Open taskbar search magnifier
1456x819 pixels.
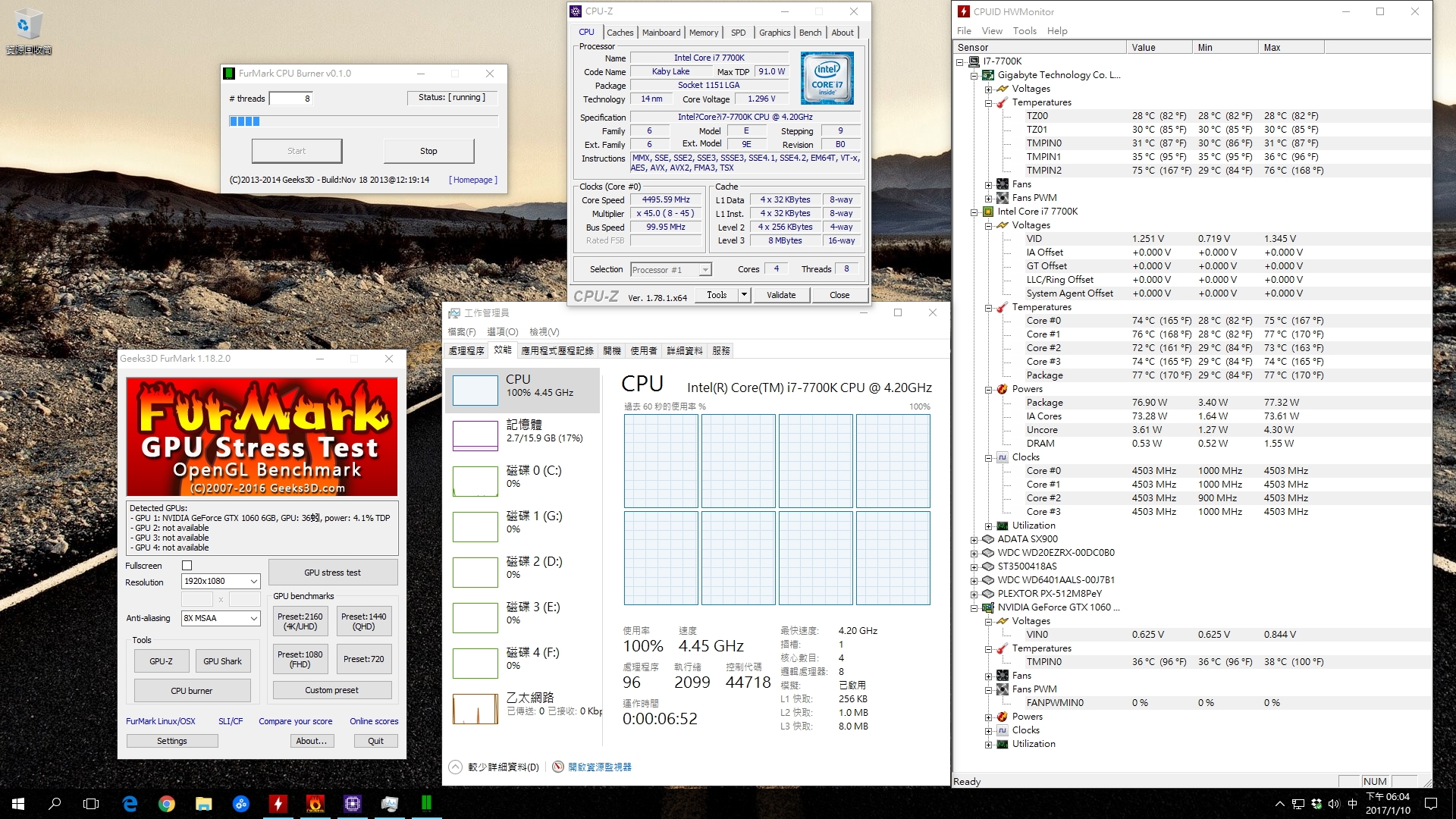(x=55, y=804)
